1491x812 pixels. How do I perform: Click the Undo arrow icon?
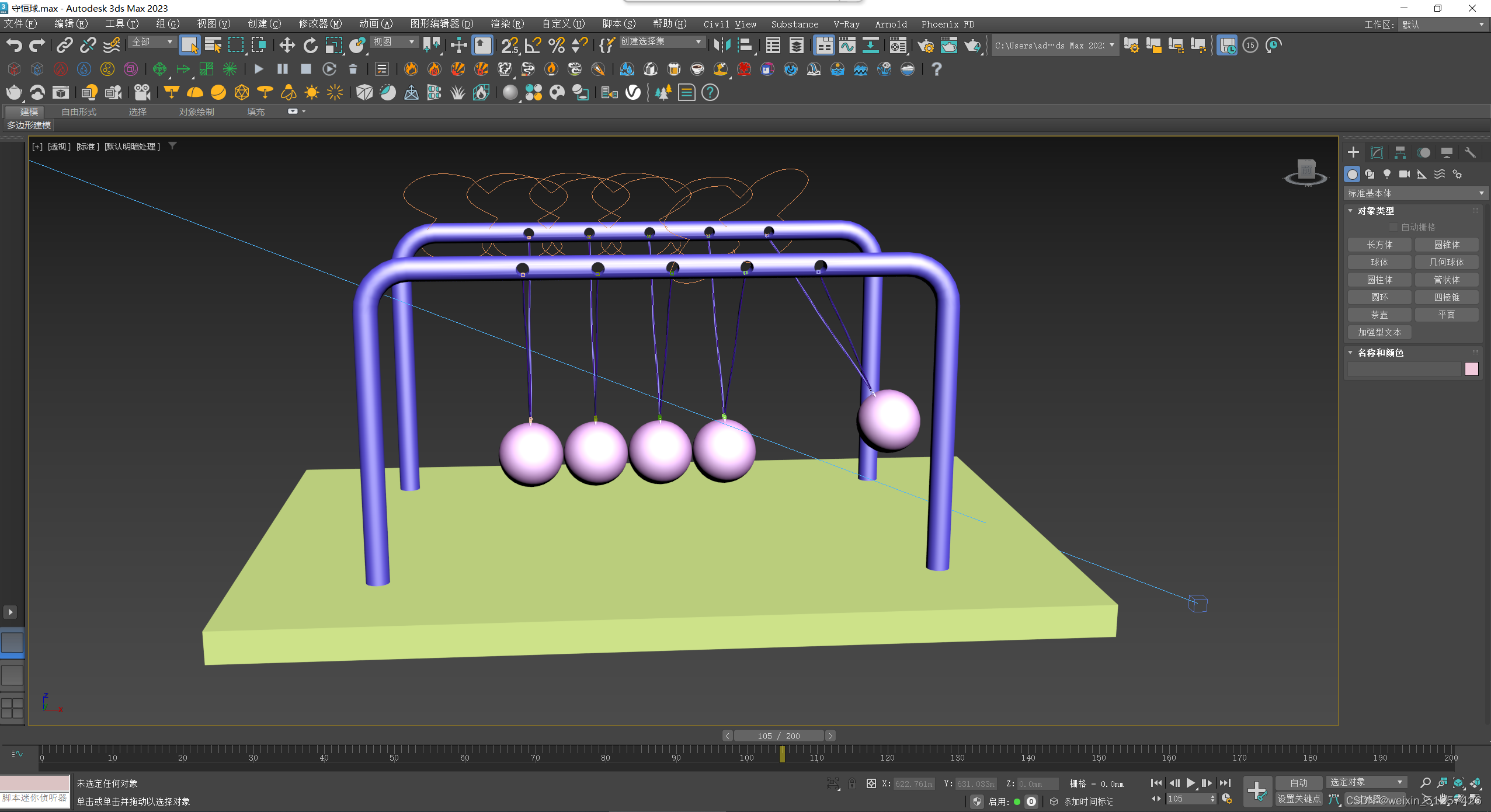14,45
